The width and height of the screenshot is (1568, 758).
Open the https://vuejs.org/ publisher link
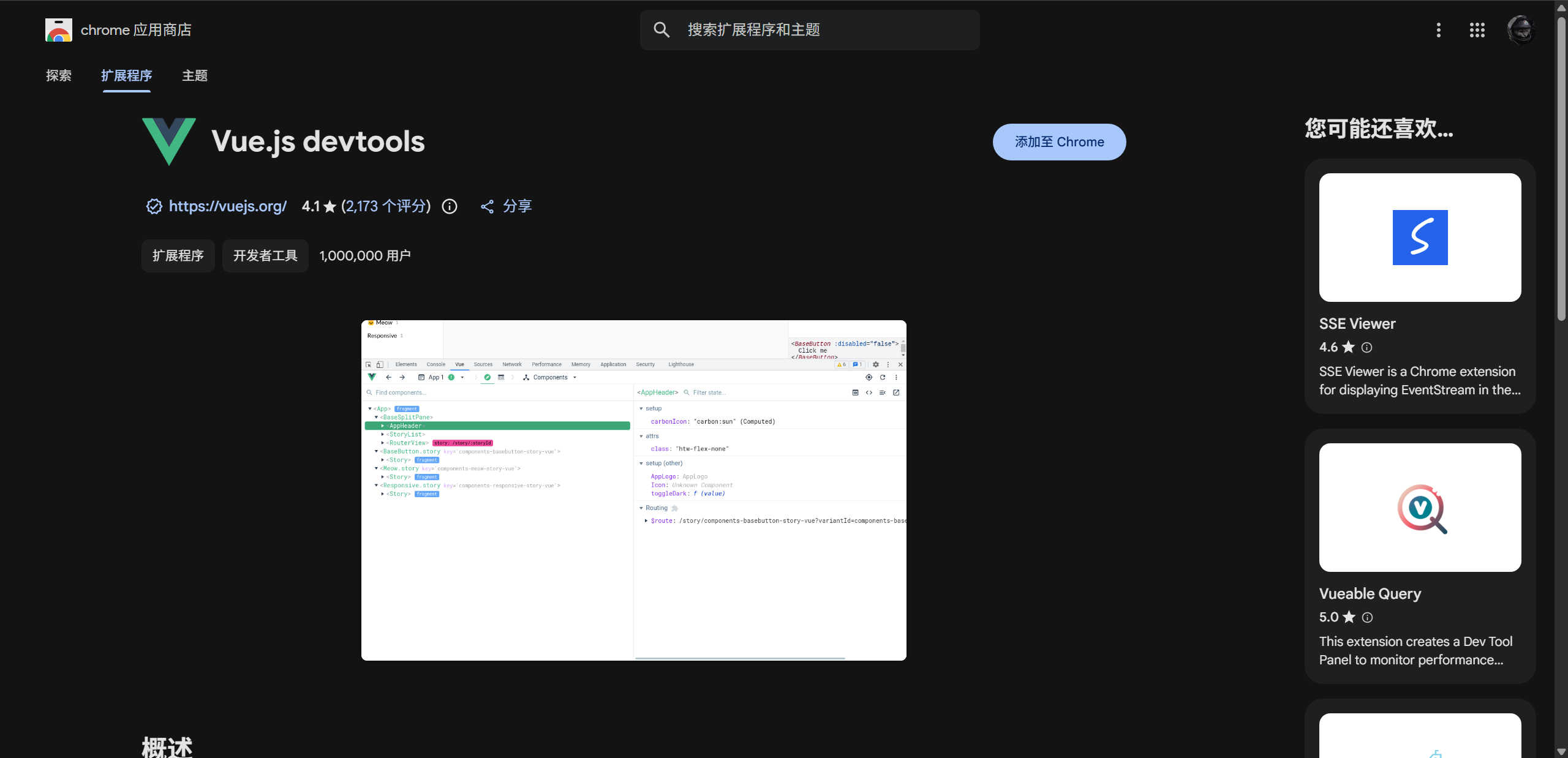228,206
